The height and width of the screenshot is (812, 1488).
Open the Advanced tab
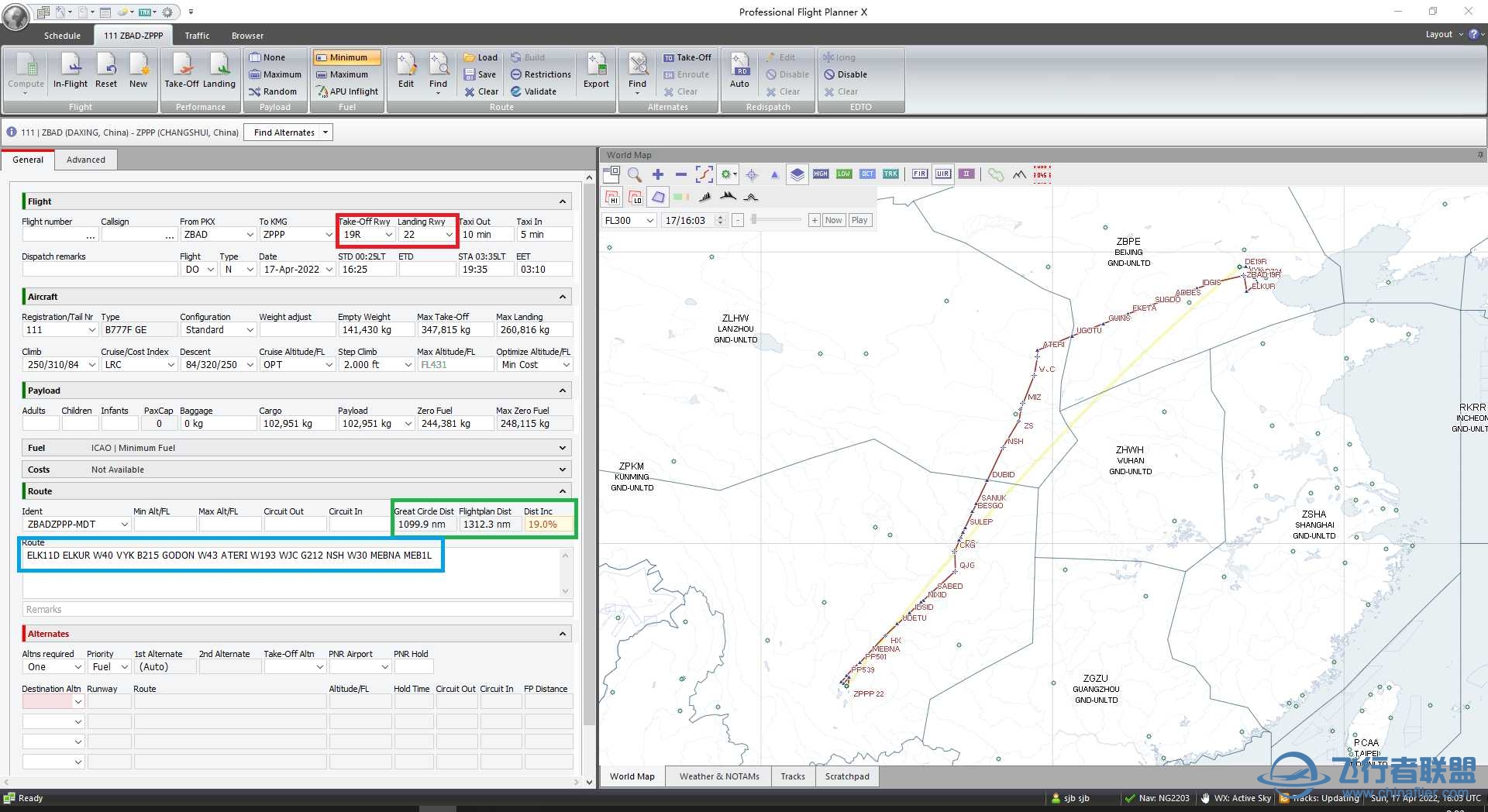(86, 160)
